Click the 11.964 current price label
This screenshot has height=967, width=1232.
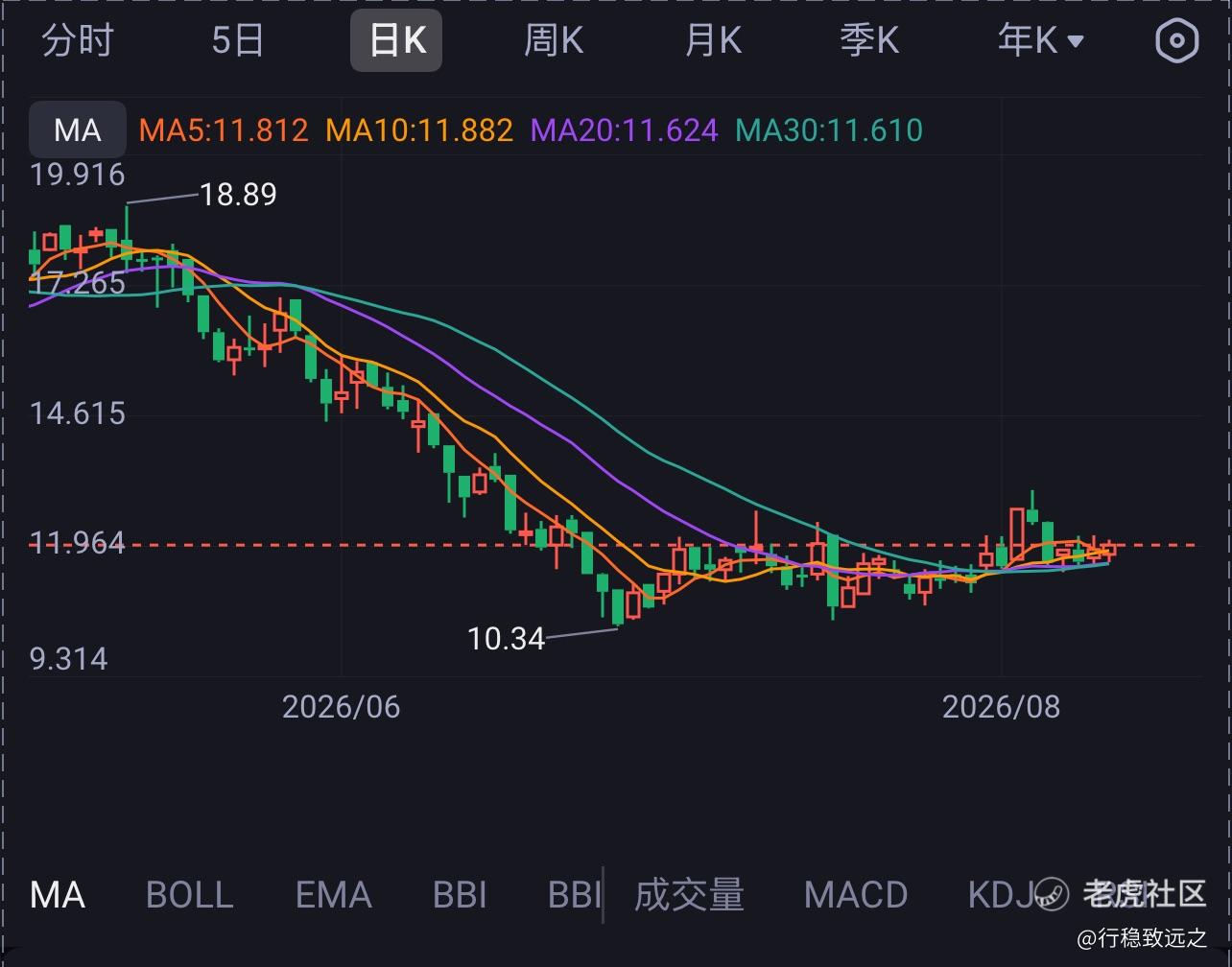(77, 543)
